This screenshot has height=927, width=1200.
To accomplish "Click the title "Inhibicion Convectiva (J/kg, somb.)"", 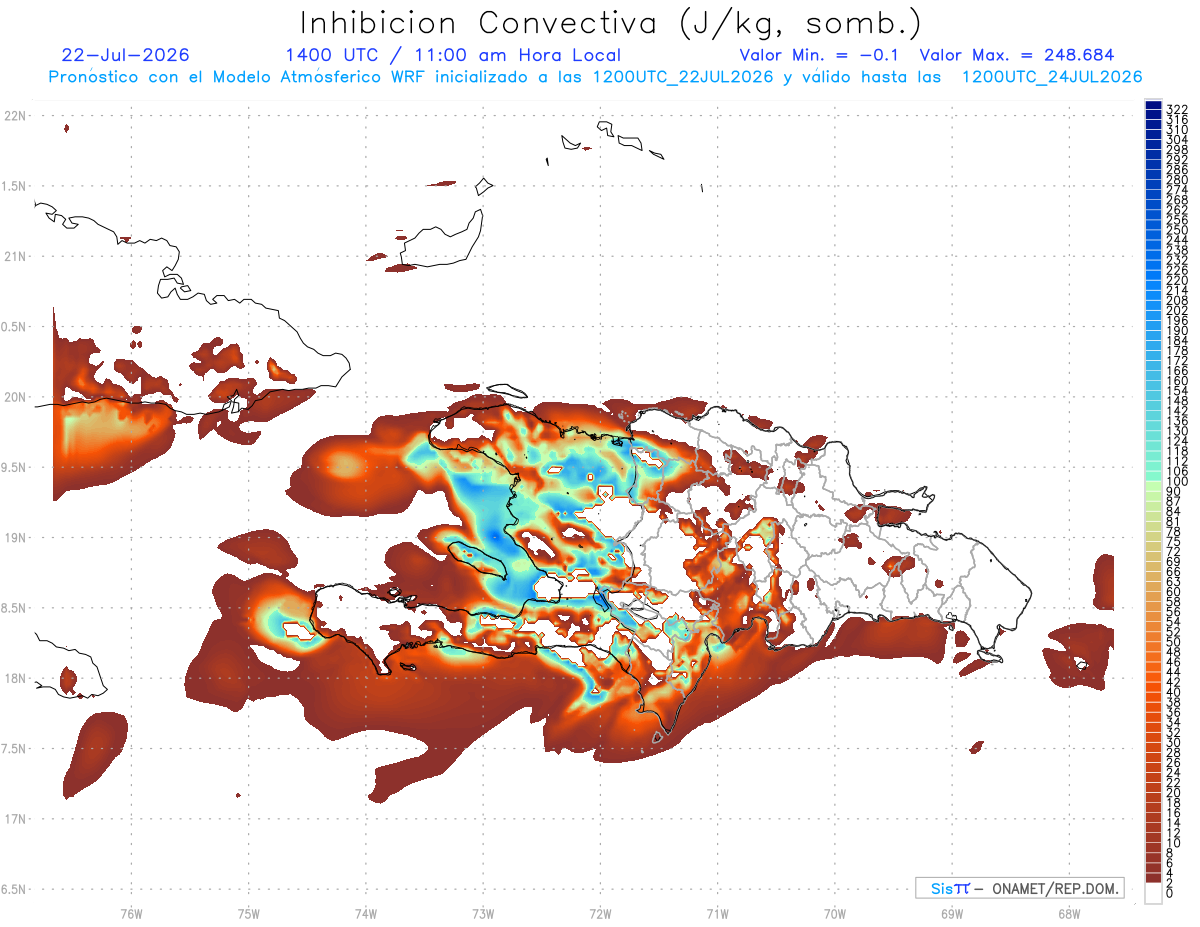I will (611, 24).
